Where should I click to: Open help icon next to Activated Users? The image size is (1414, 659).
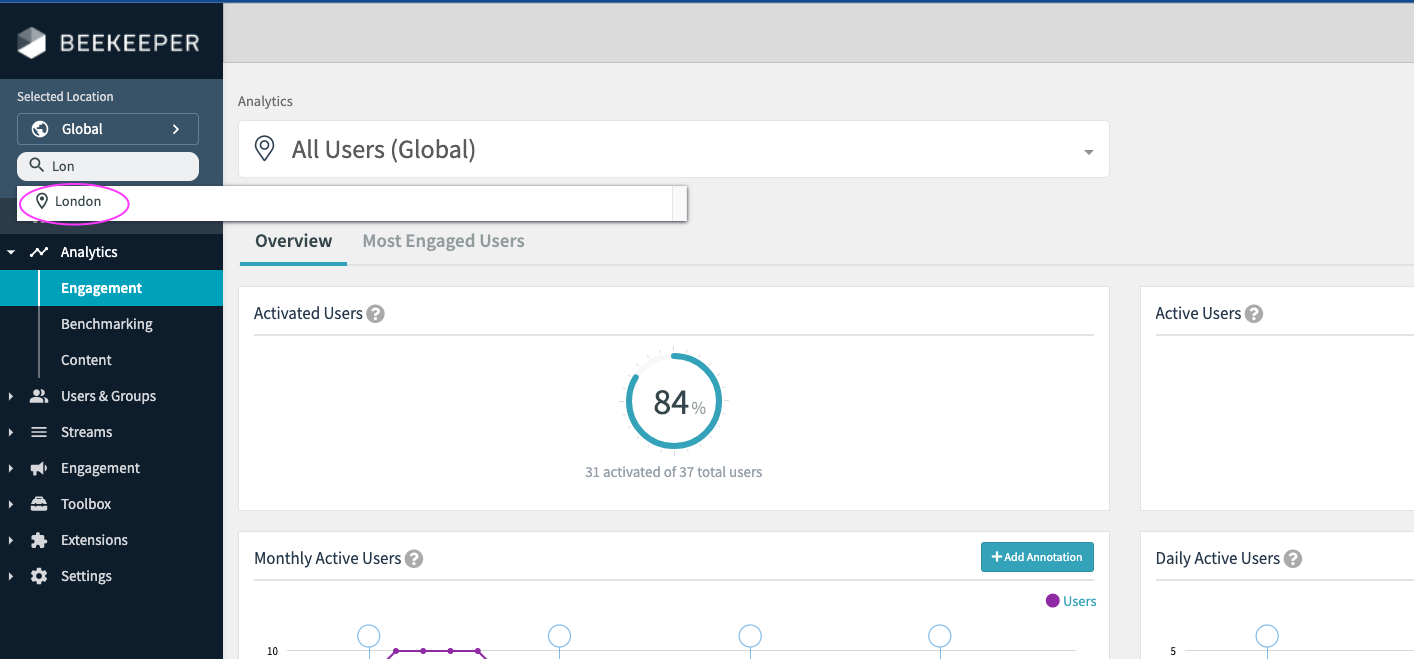(x=375, y=314)
